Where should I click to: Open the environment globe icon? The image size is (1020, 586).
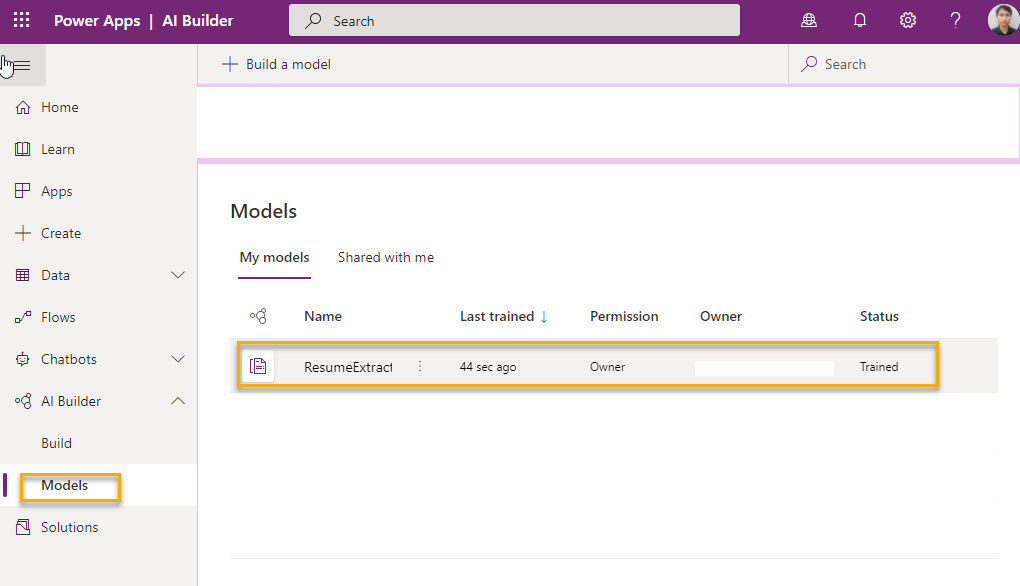(x=809, y=21)
